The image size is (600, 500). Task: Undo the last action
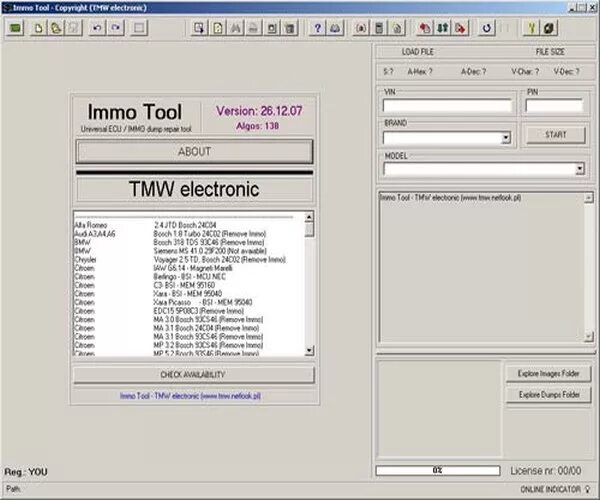click(x=97, y=28)
